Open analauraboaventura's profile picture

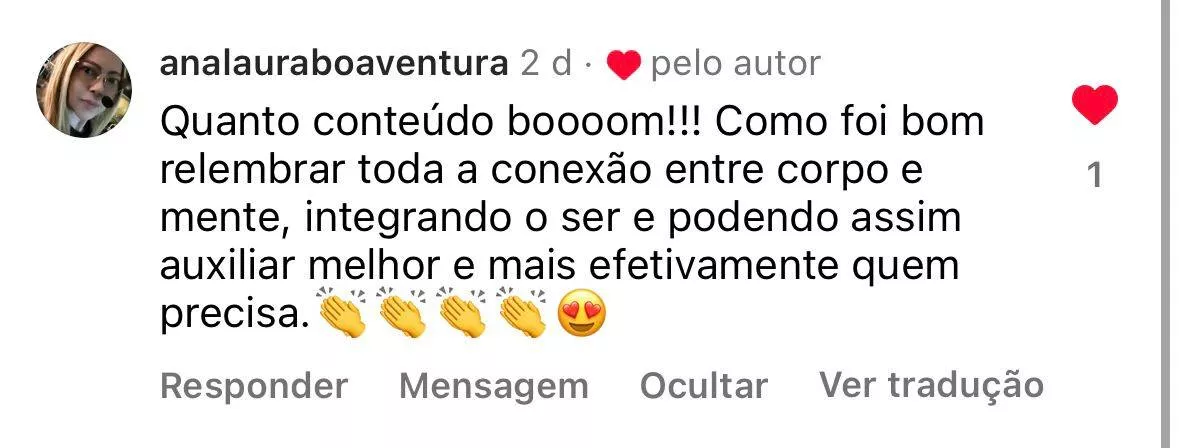click(x=84, y=90)
